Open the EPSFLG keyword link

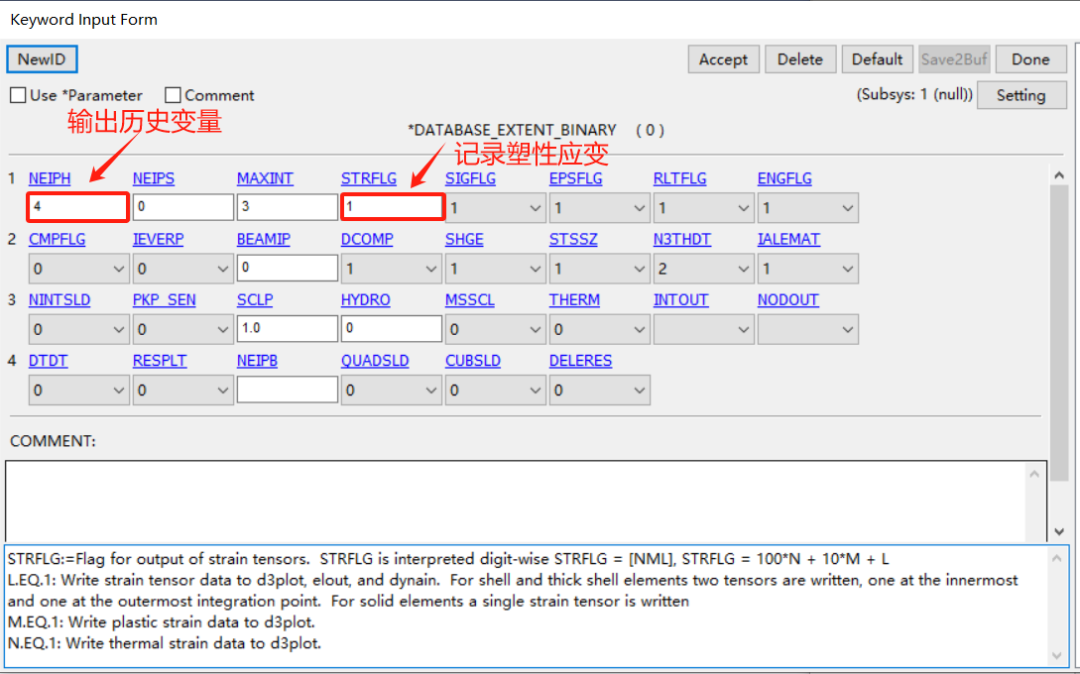point(576,178)
